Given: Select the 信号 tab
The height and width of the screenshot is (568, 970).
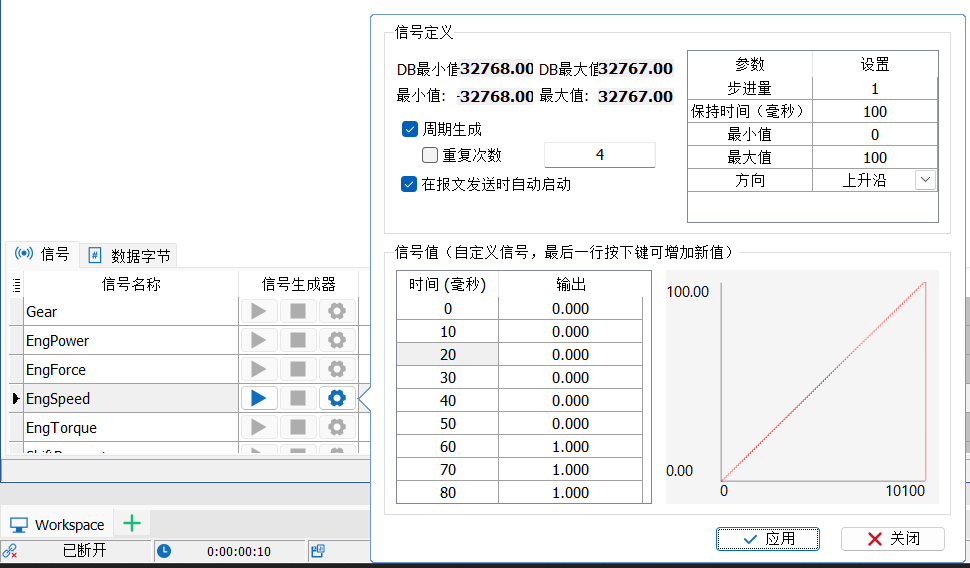Looking at the screenshot, I should point(43,254).
